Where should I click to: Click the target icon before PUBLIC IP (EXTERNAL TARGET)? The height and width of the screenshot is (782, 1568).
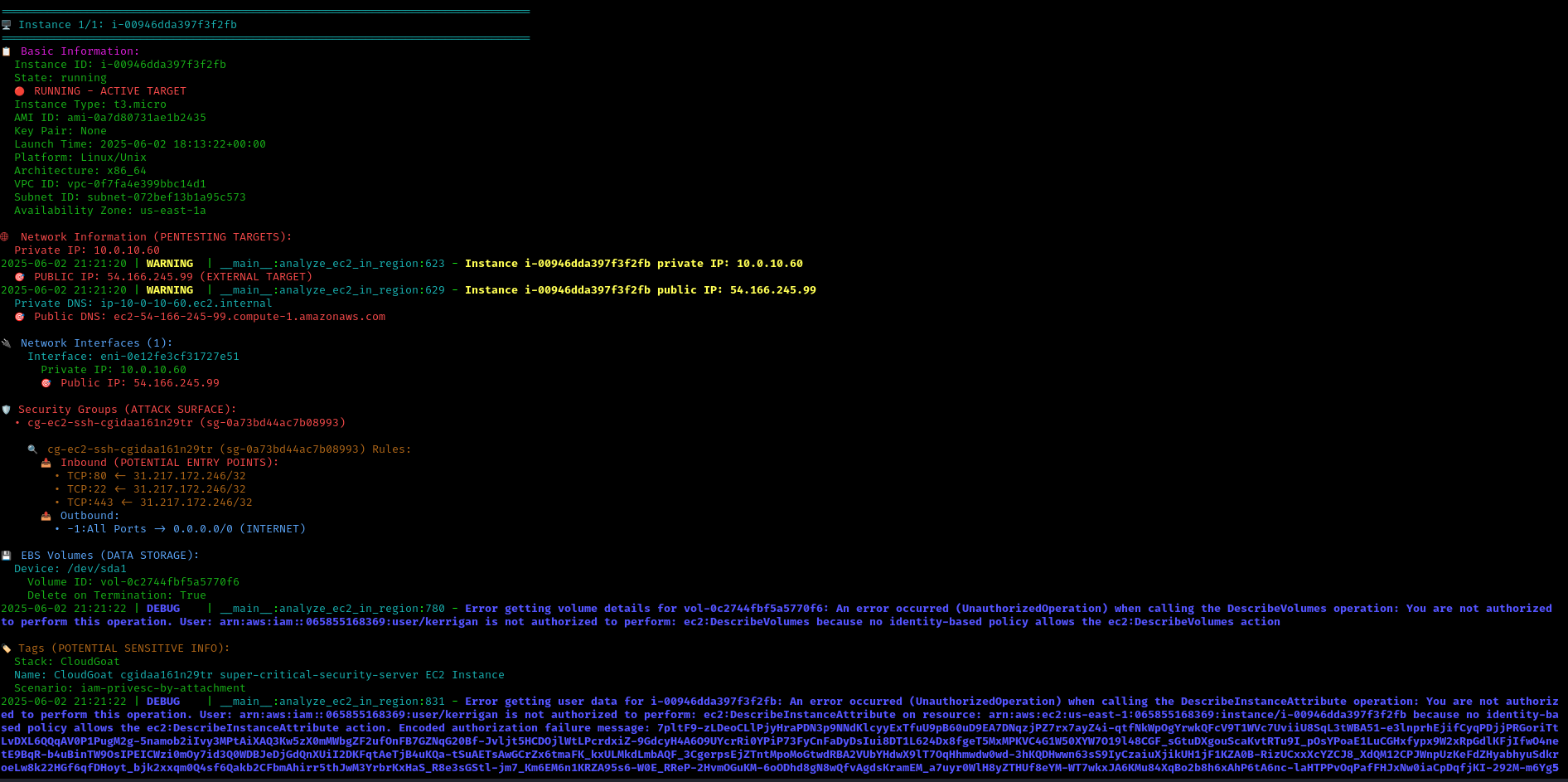pos(19,277)
